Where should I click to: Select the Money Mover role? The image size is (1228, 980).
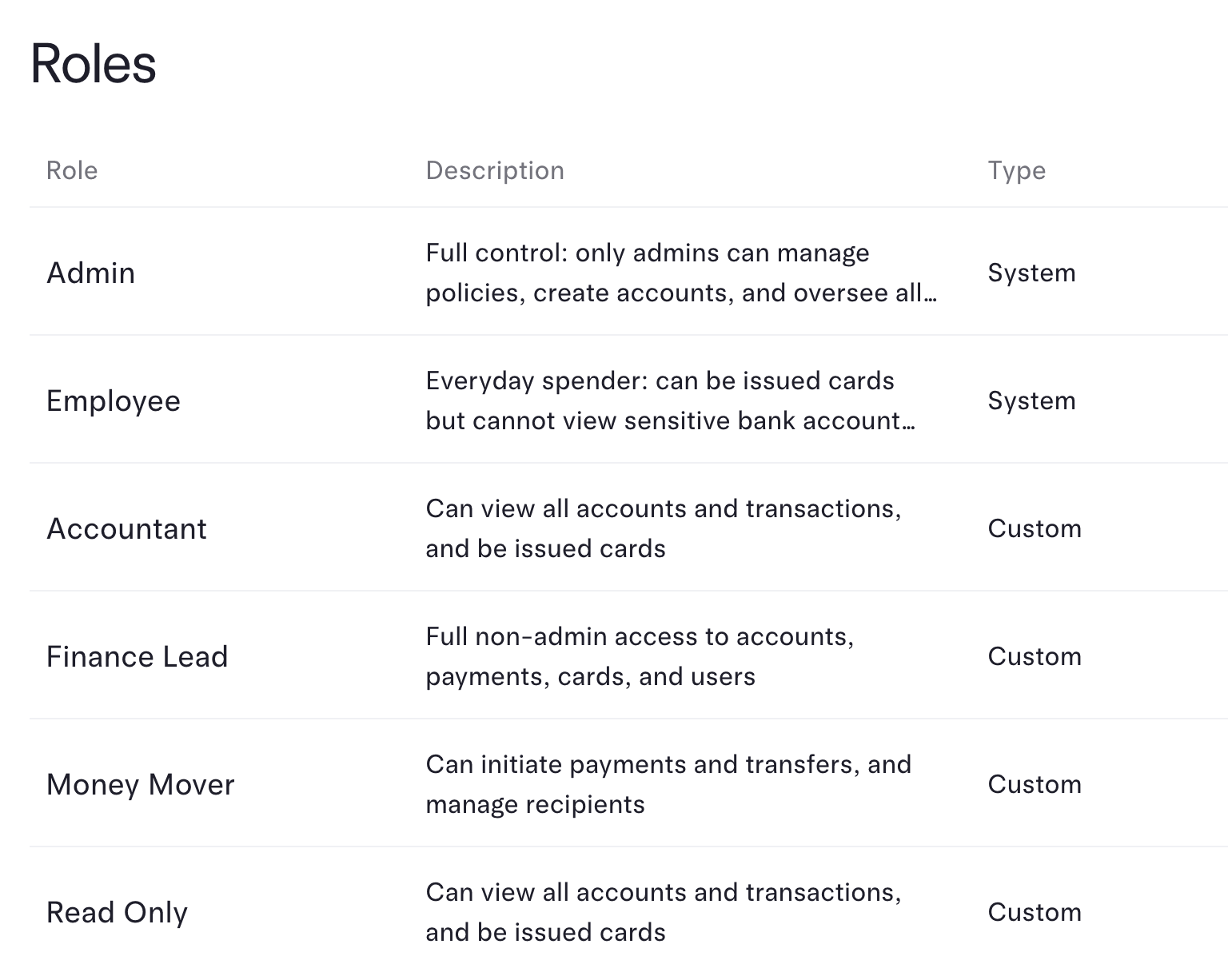140,784
